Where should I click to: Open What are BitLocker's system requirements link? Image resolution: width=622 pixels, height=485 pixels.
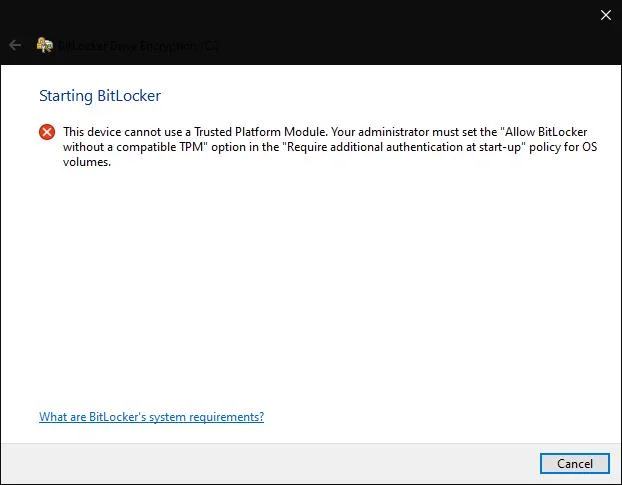click(x=152, y=417)
